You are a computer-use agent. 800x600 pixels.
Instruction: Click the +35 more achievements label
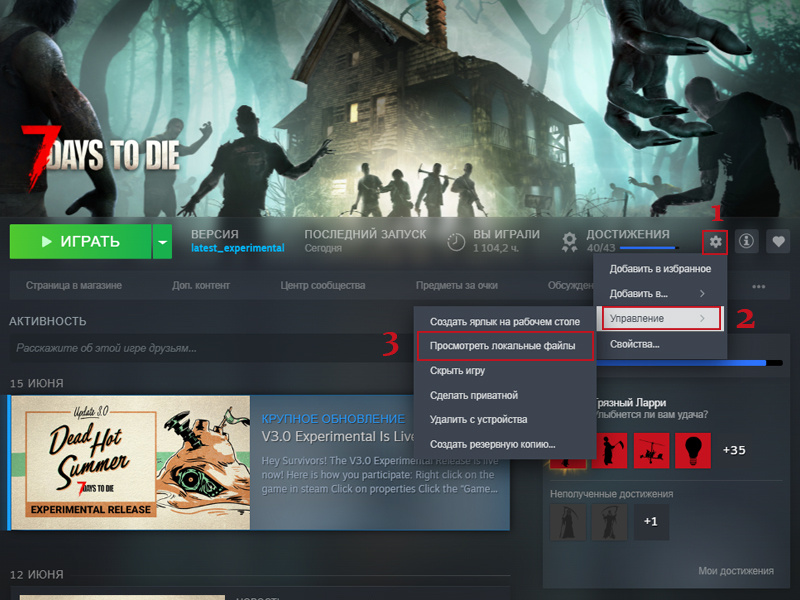[734, 451]
